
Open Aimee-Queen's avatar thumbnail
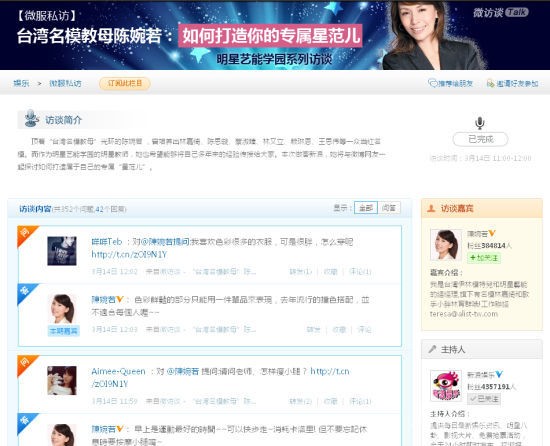click(62, 380)
